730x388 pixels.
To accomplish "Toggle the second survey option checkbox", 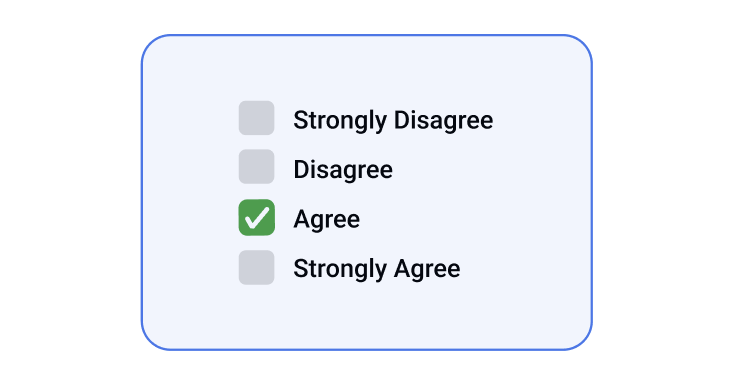I will tap(257, 166).
